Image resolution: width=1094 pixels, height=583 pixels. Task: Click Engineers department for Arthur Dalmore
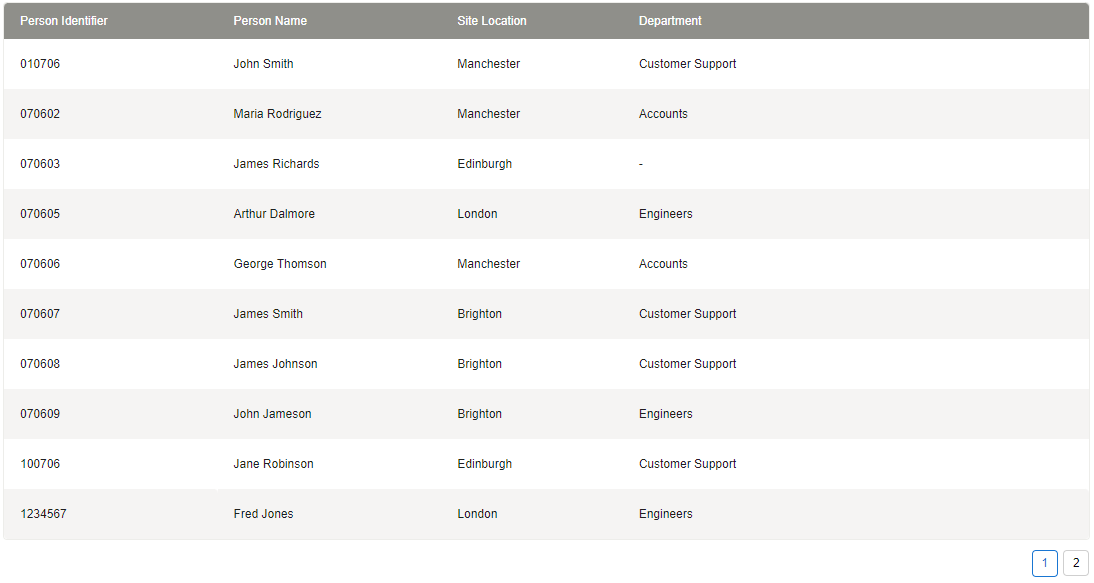pyautogui.click(x=665, y=214)
